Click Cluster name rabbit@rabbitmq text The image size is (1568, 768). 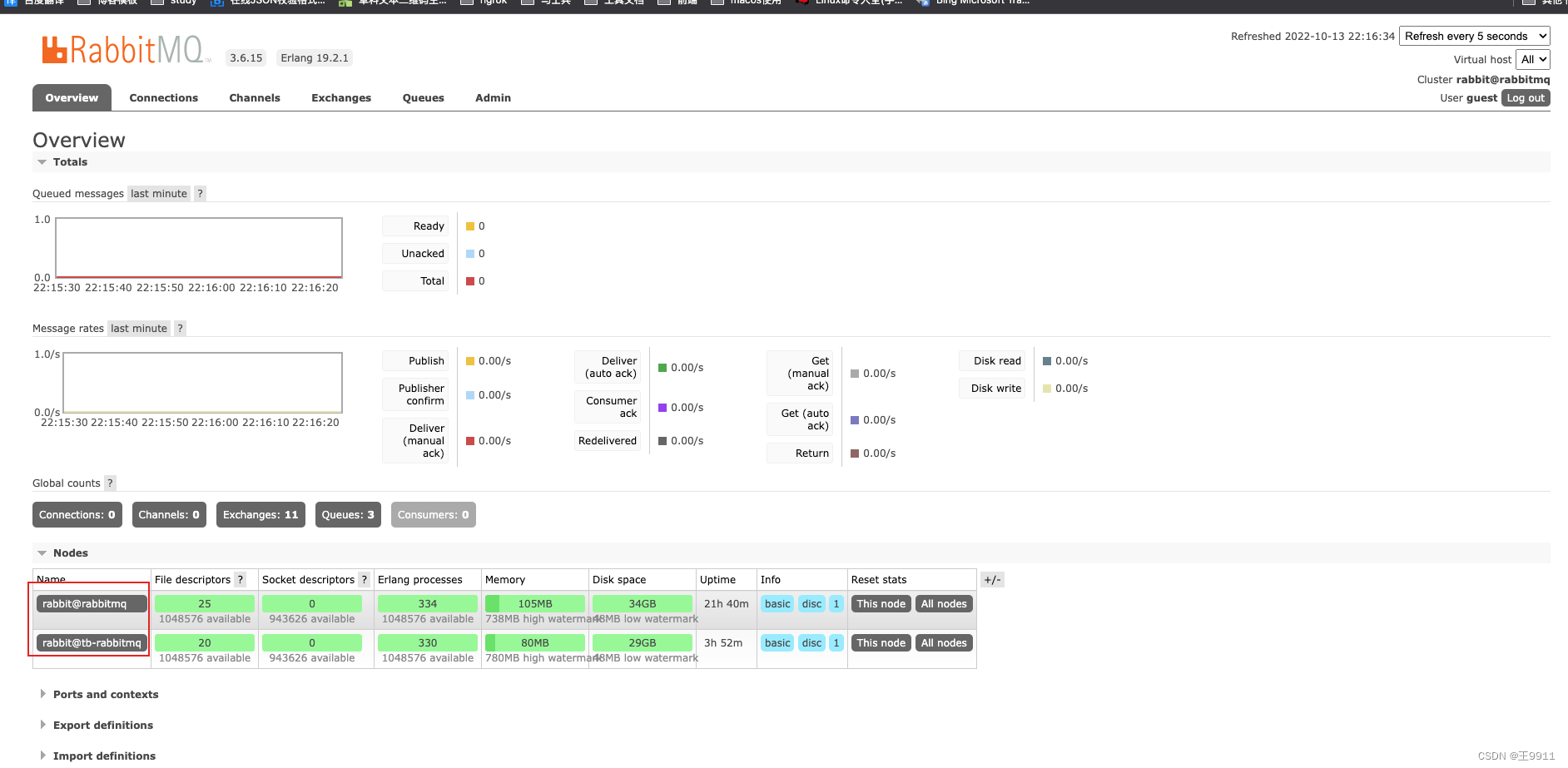pyautogui.click(x=1503, y=80)
